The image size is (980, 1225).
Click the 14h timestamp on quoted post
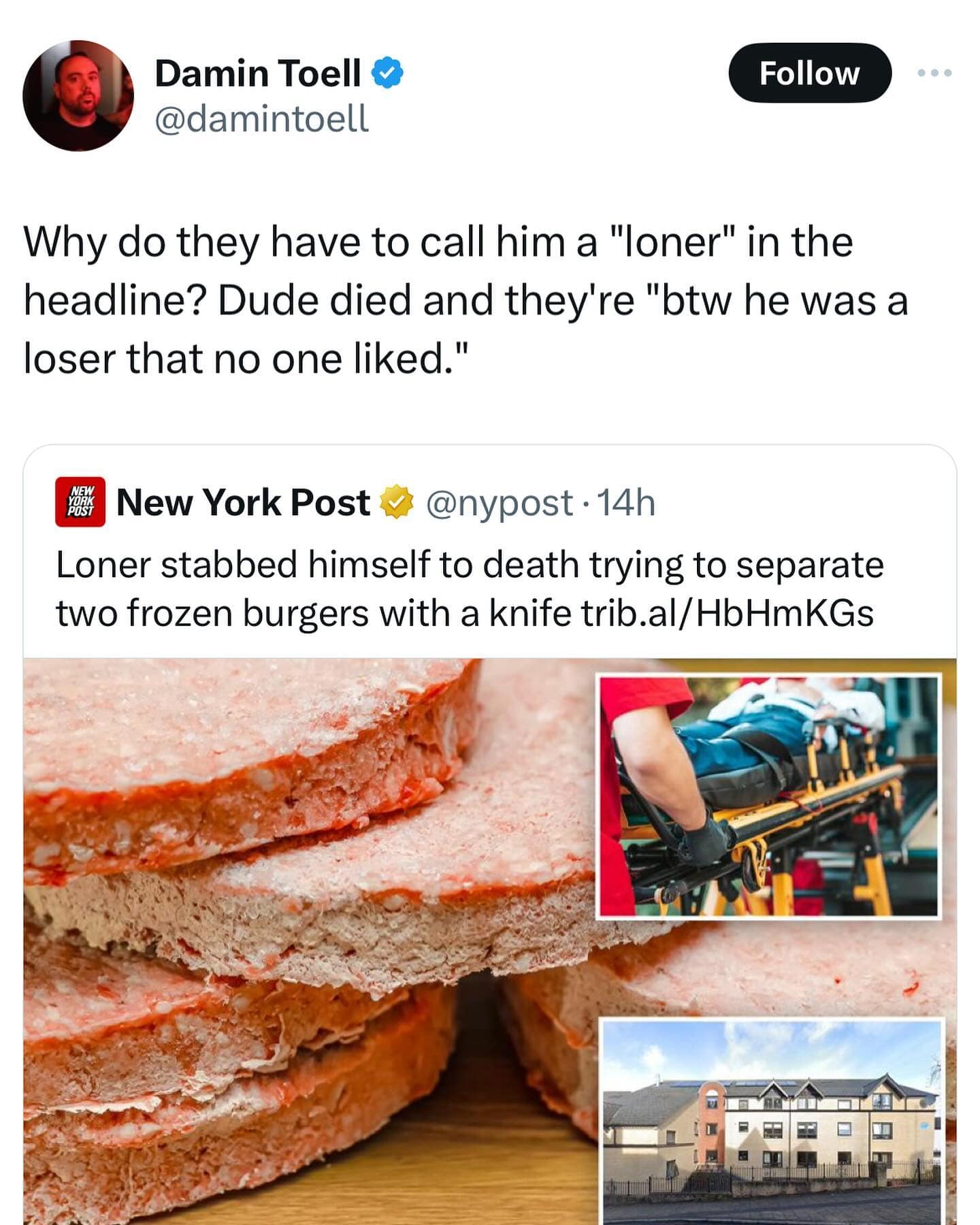pos(626,503)
